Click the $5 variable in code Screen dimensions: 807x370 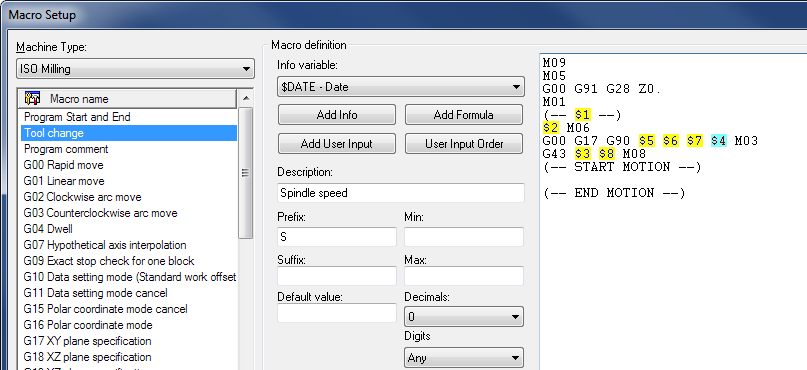(647, 140)
